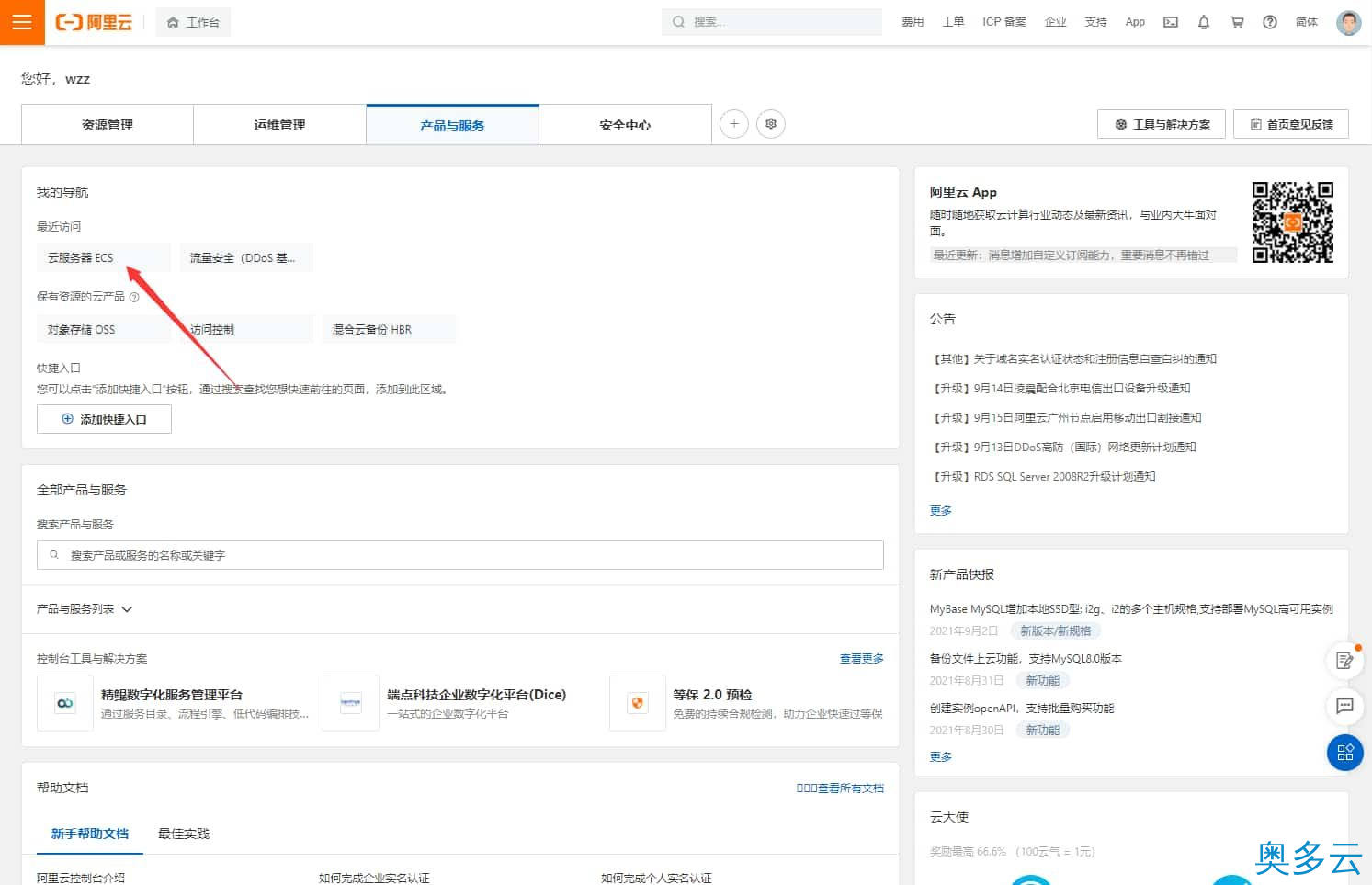Open RDS SQL Server 2008R2 notice
This screenshot has height=885, width=1372.
(x=1043, y=477)
